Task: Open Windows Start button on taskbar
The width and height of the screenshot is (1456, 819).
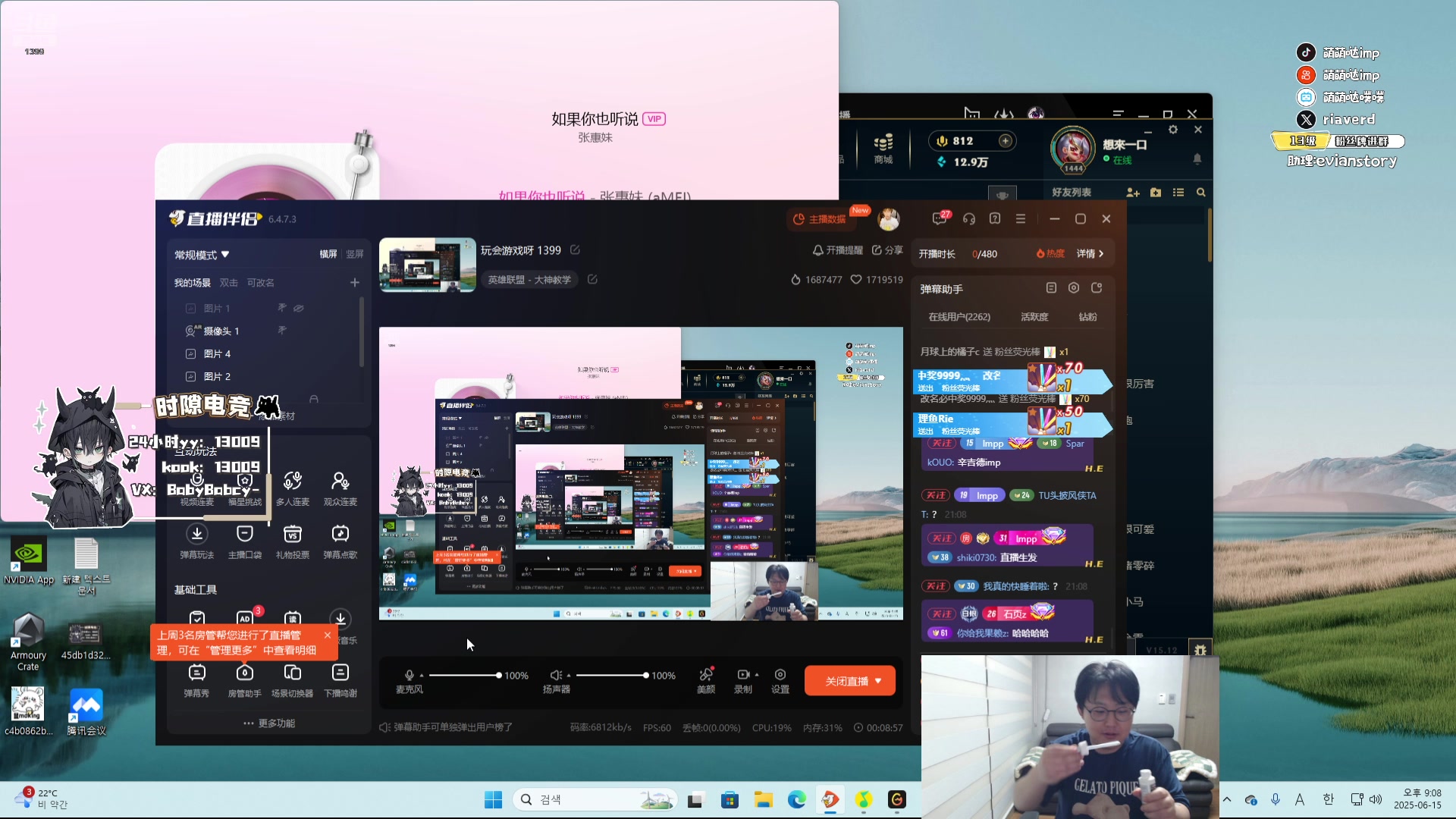Action: click(493, 799)
